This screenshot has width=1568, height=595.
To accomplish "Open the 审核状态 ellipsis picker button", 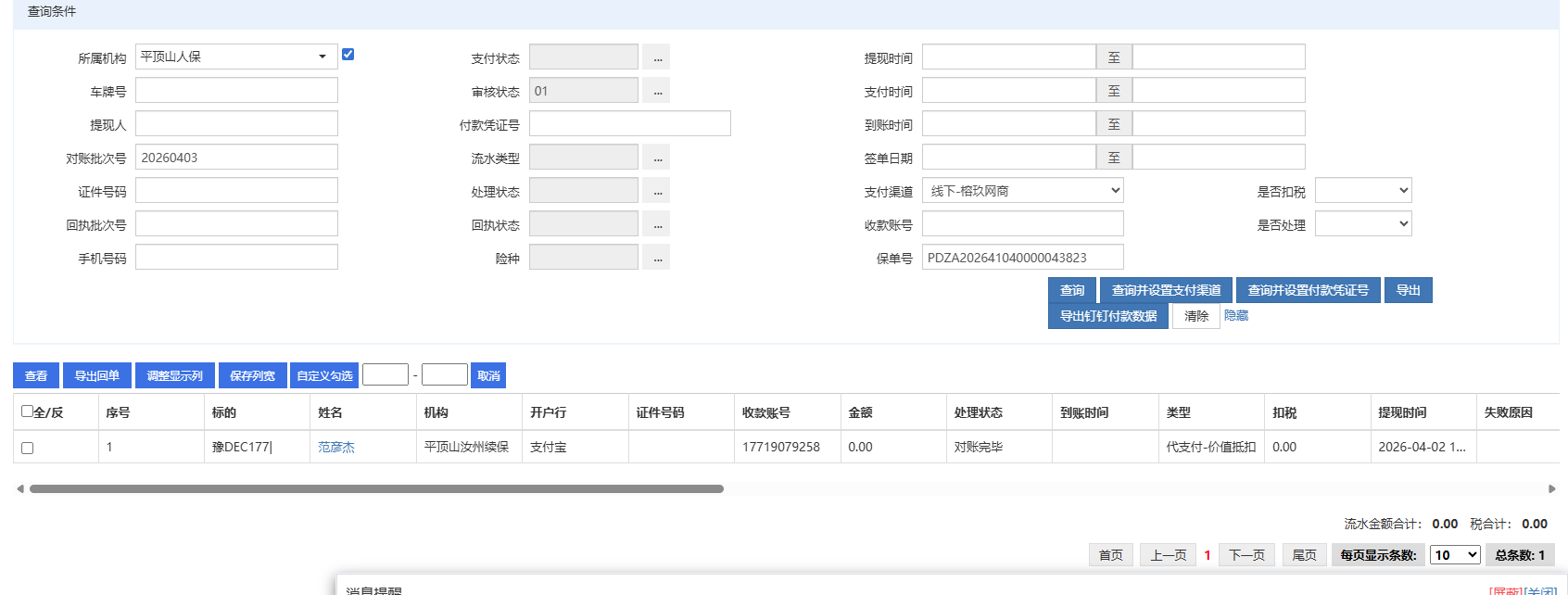I will (657, 91).
